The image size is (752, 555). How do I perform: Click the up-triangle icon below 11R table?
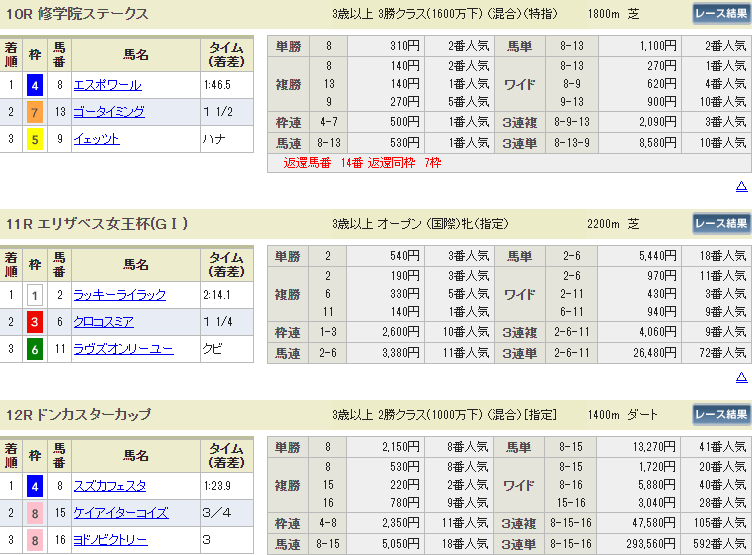[x=741, y=378]
